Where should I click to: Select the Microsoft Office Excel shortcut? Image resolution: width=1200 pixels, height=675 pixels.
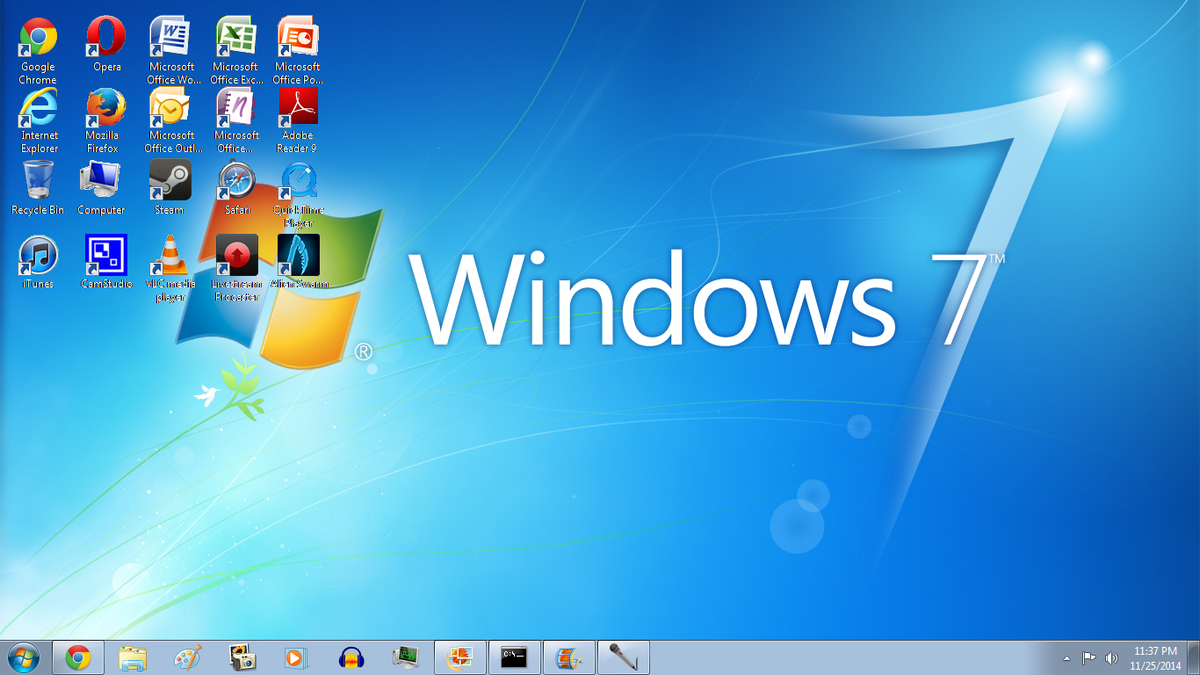(x=237, y=50)
